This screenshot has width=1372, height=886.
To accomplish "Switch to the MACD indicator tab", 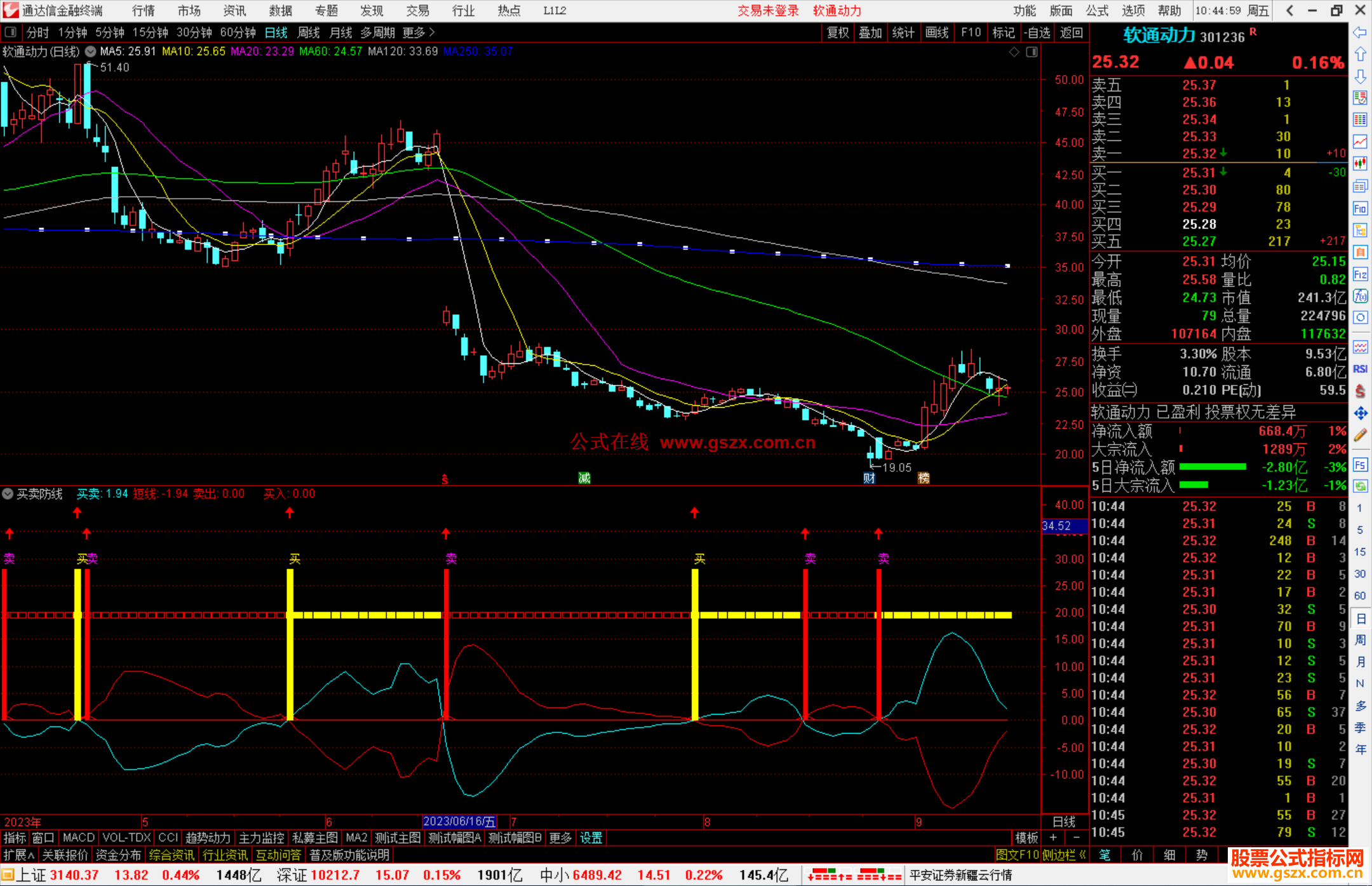I will click(x=78, y=838).
